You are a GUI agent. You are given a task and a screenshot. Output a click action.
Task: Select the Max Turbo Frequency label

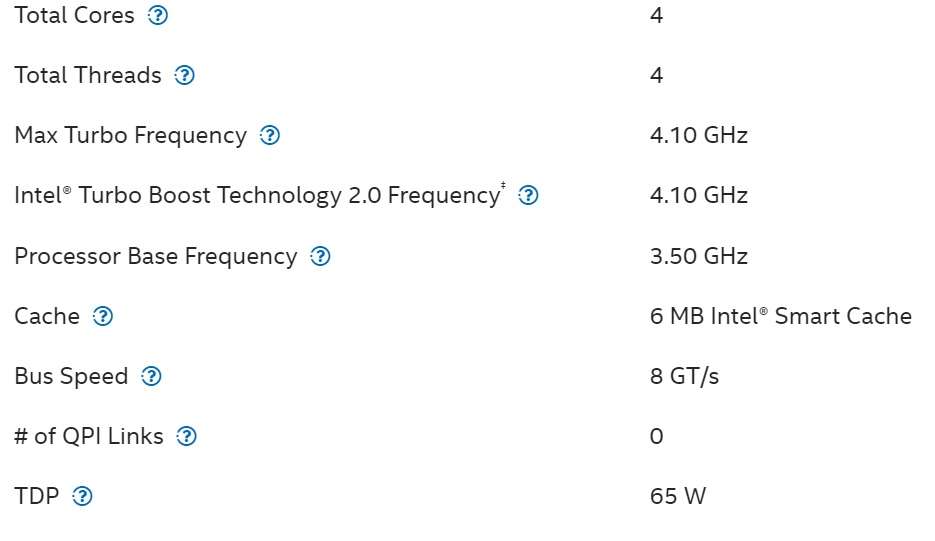(130, 136)
